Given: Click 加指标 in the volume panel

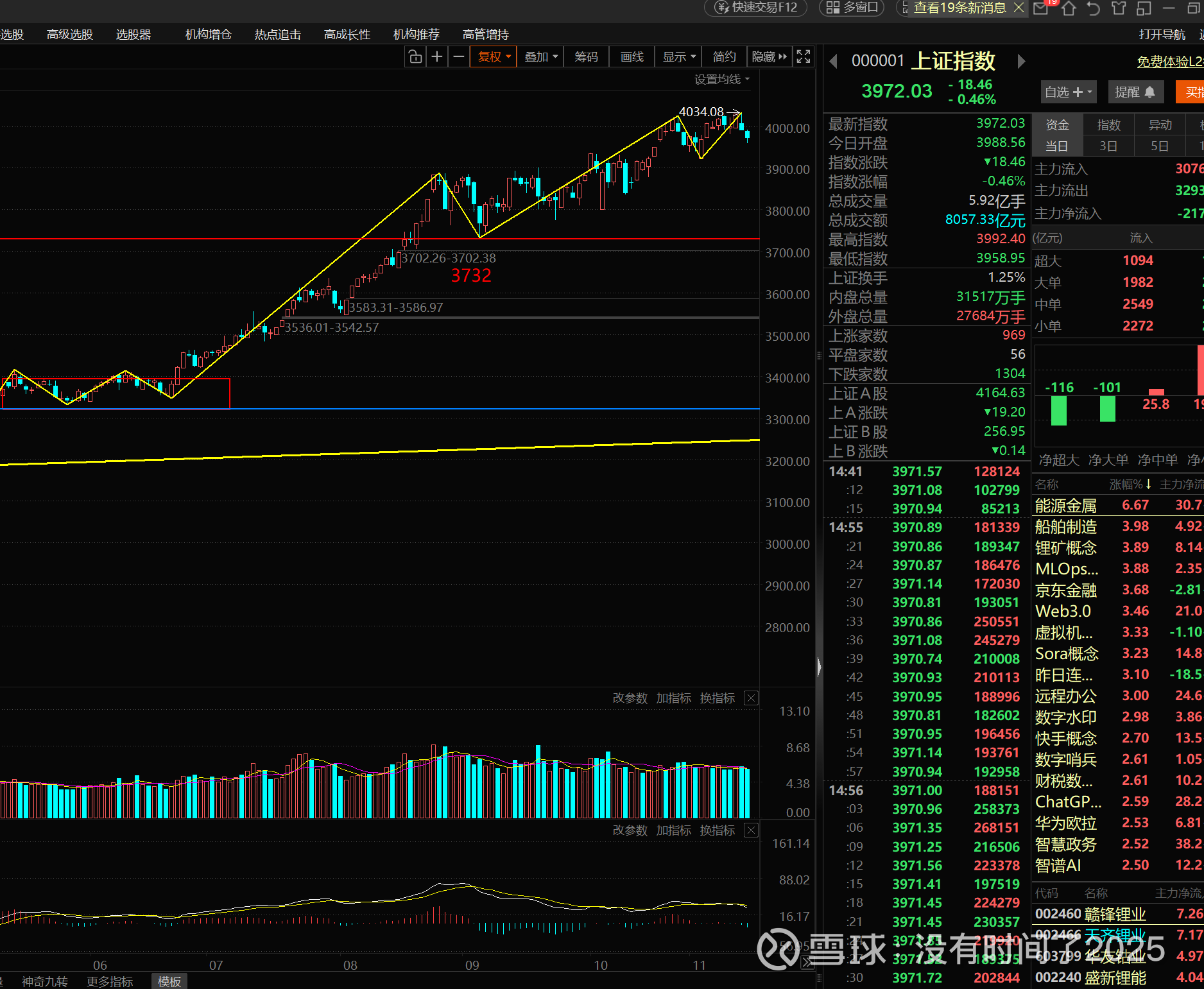Looking at the screenshot, I should (674, 698).
